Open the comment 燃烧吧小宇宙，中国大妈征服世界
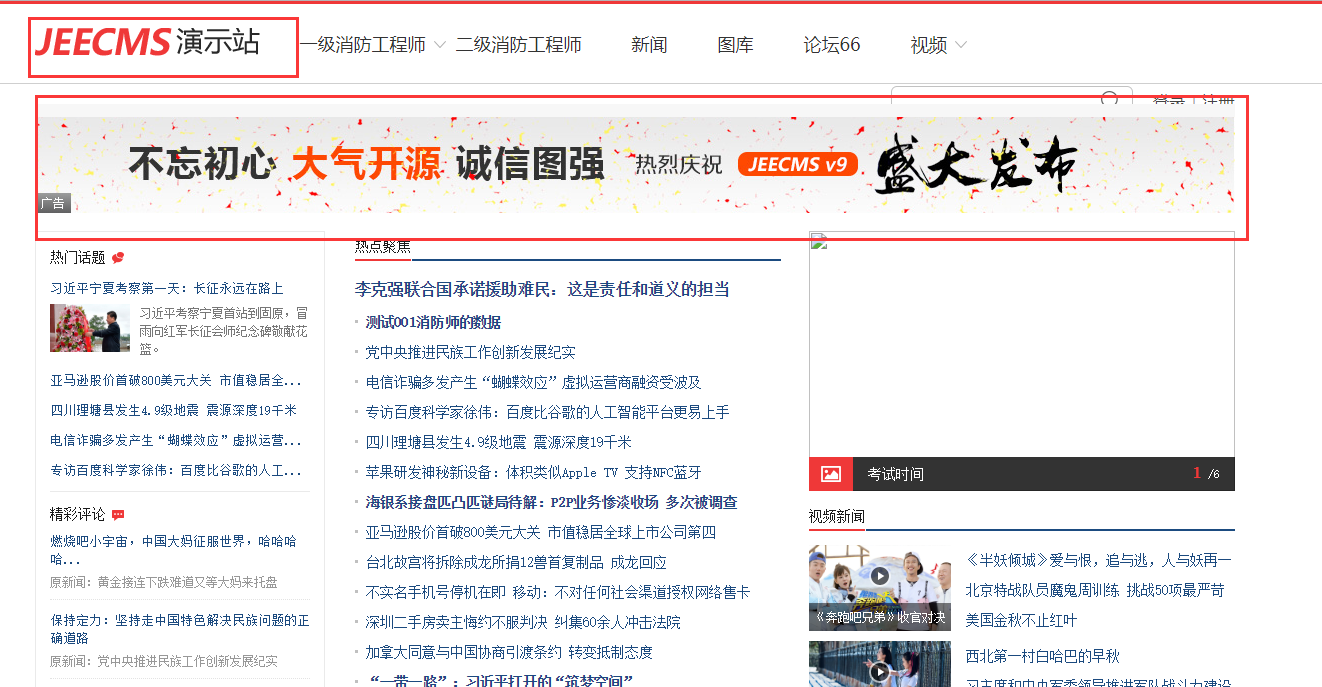Viewport: 1322px width, 687px height. (173, 550)
